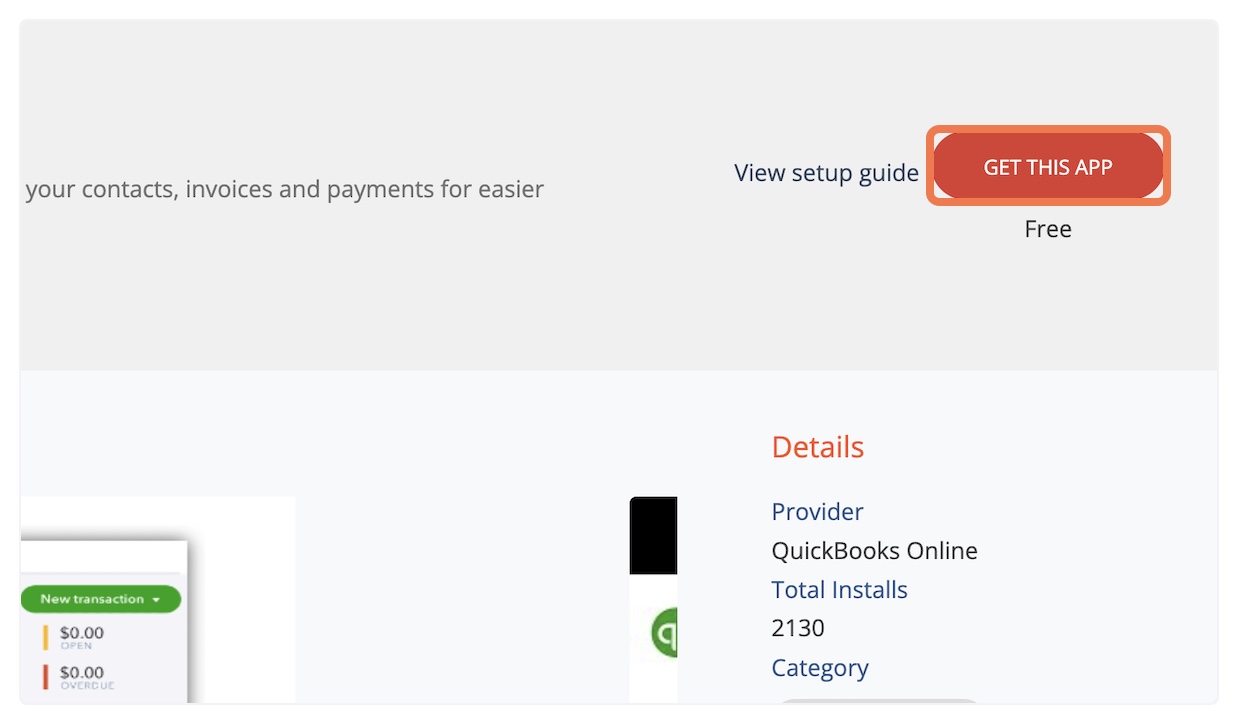Select the $0.00 OVERDUE amount
The height and width of the screenshot is (716, 1244).
coord(86,677)
